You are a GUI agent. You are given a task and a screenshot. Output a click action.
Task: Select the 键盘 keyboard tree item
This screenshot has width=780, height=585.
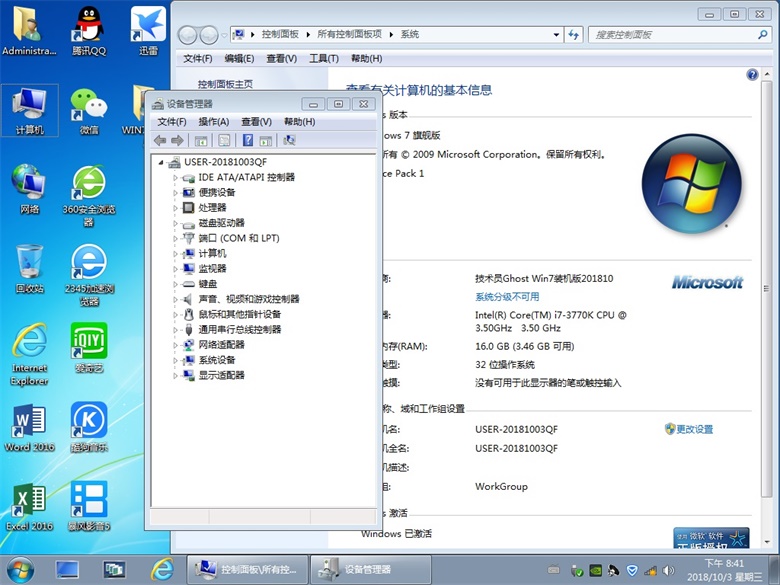pos(207,284)
